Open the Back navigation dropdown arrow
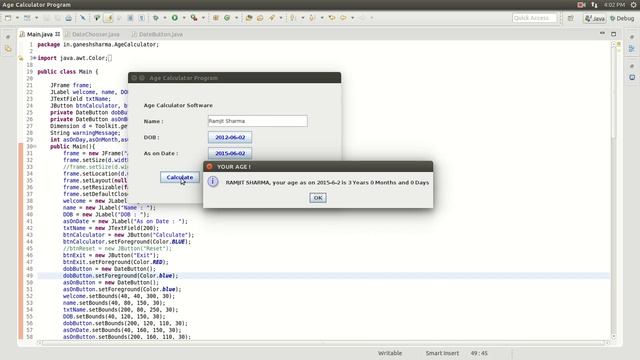640x360 pixels. point(353,18)
